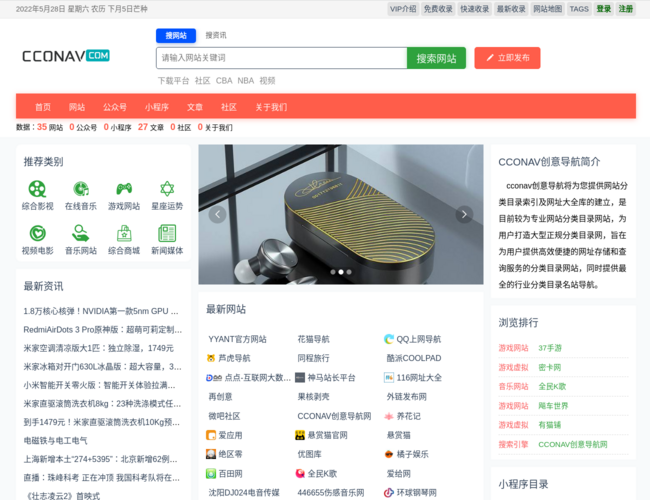Click the CCONAV.COM logo
The width and height of the screenshot is (650, 500).
(66, 56)
